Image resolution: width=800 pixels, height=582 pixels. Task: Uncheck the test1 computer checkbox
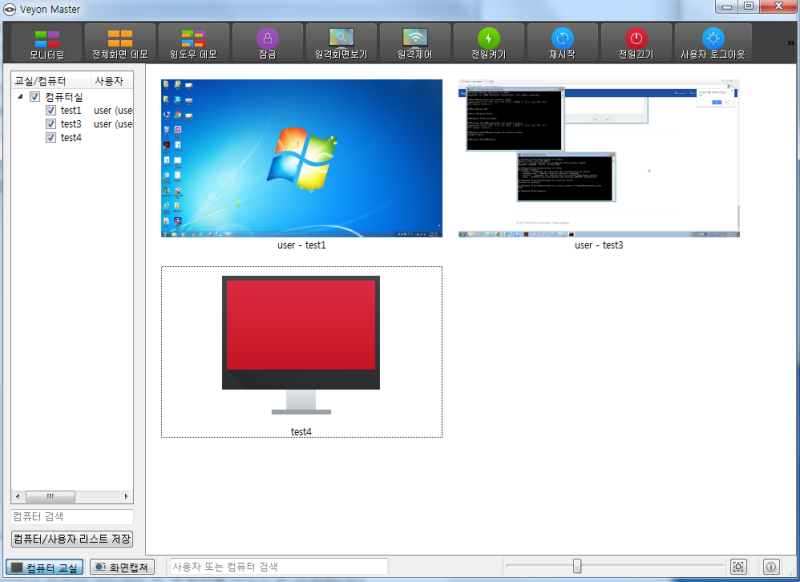pos(51,110)
